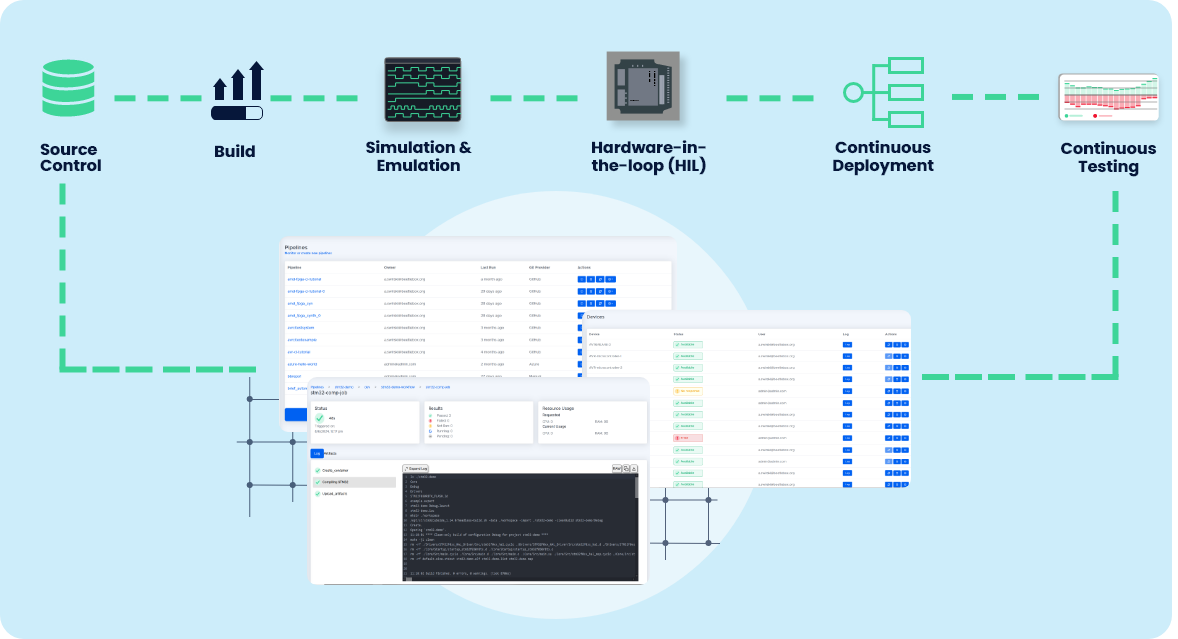This screenshot has width=1178, height=639.
Task: Click the No Telemetry status badge
Action: [688, 391]
